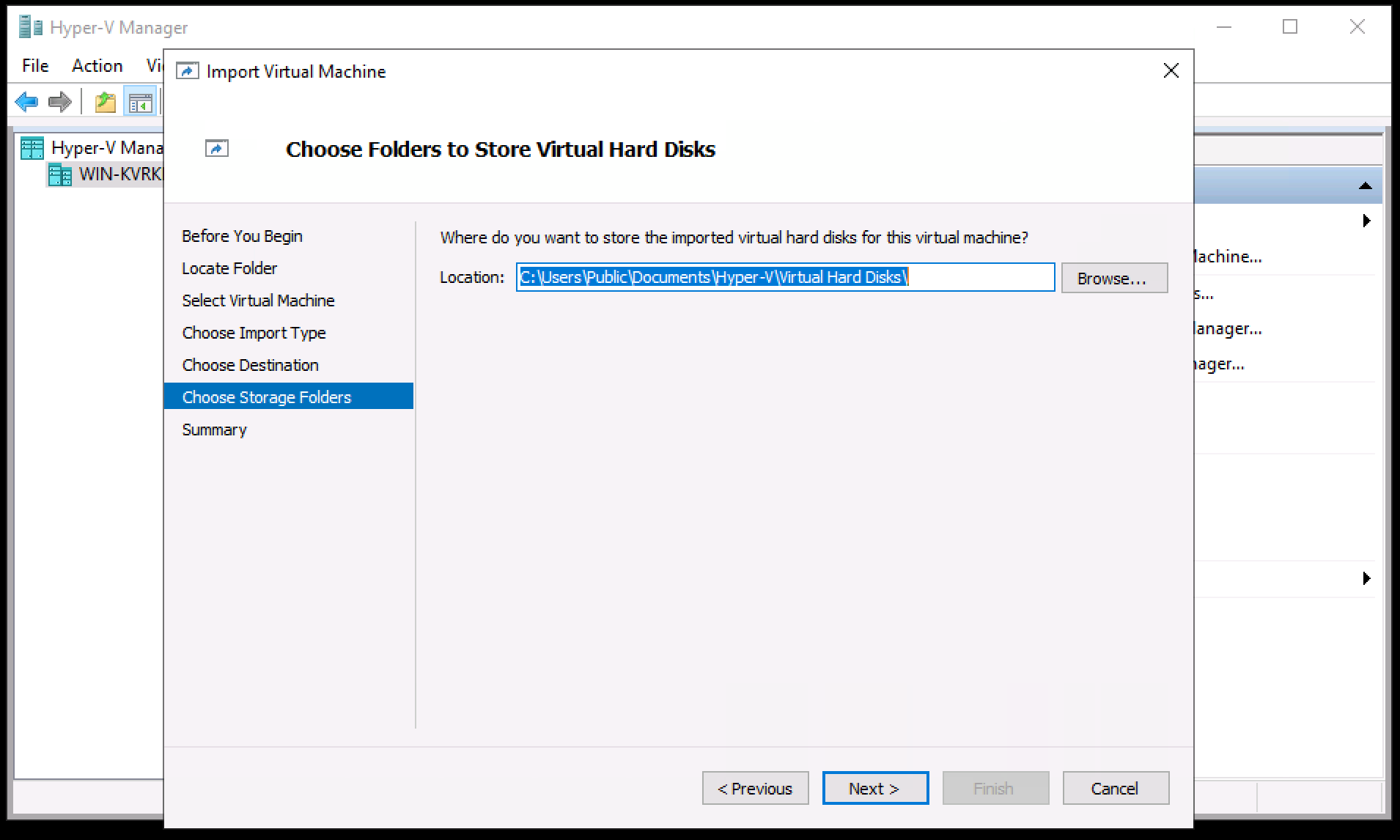The width and height of the screenshot is (1400, 840).
Task: Click the wizard page header arrow icon
Action: 217,148
